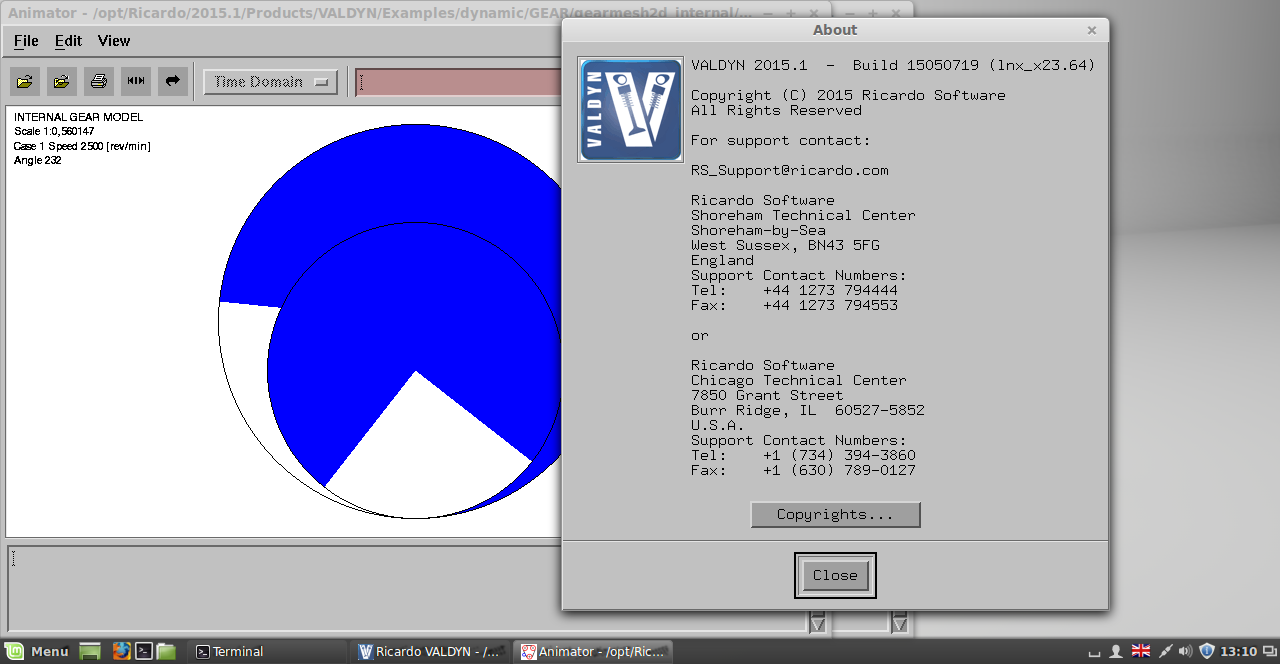Image resolution: width=1280 pixels, height=664 pixels.
Task: Click the update manager shield icon
Action: click(1207, 651)
